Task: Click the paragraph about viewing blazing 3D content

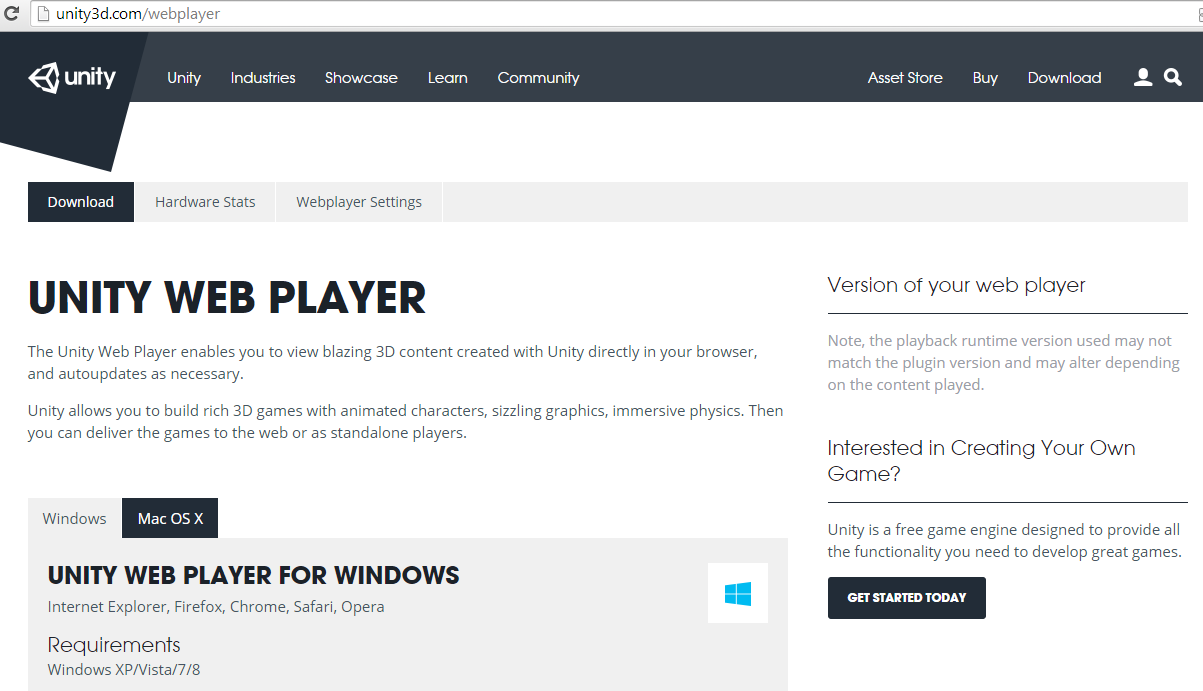Action: pos(393,363)
